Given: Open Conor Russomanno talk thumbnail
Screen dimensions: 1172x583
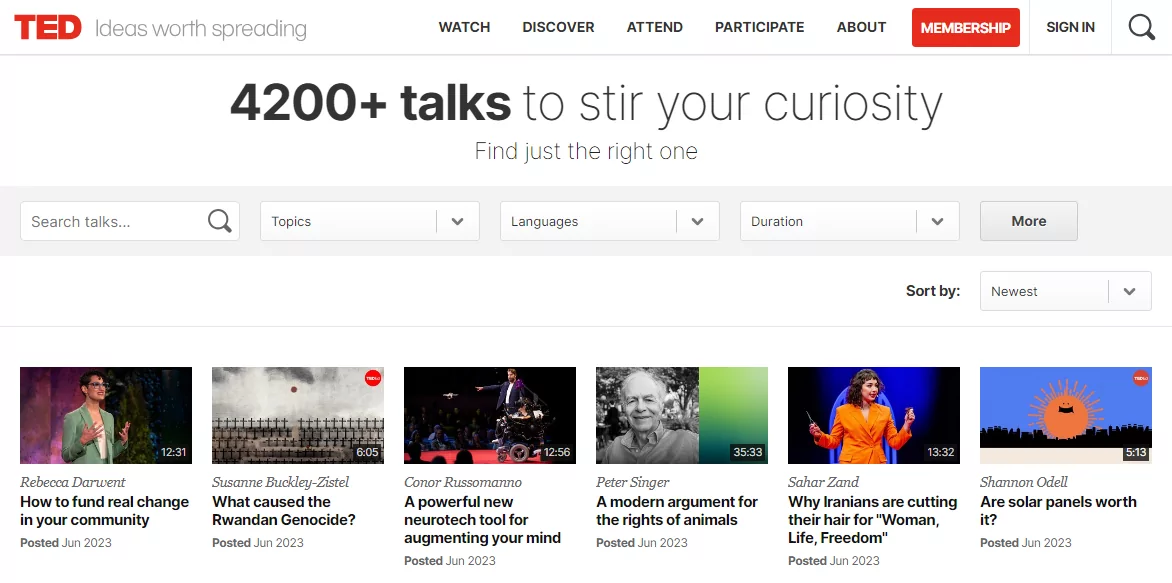Looking at the screenshot, I should [x=490, y=416].
